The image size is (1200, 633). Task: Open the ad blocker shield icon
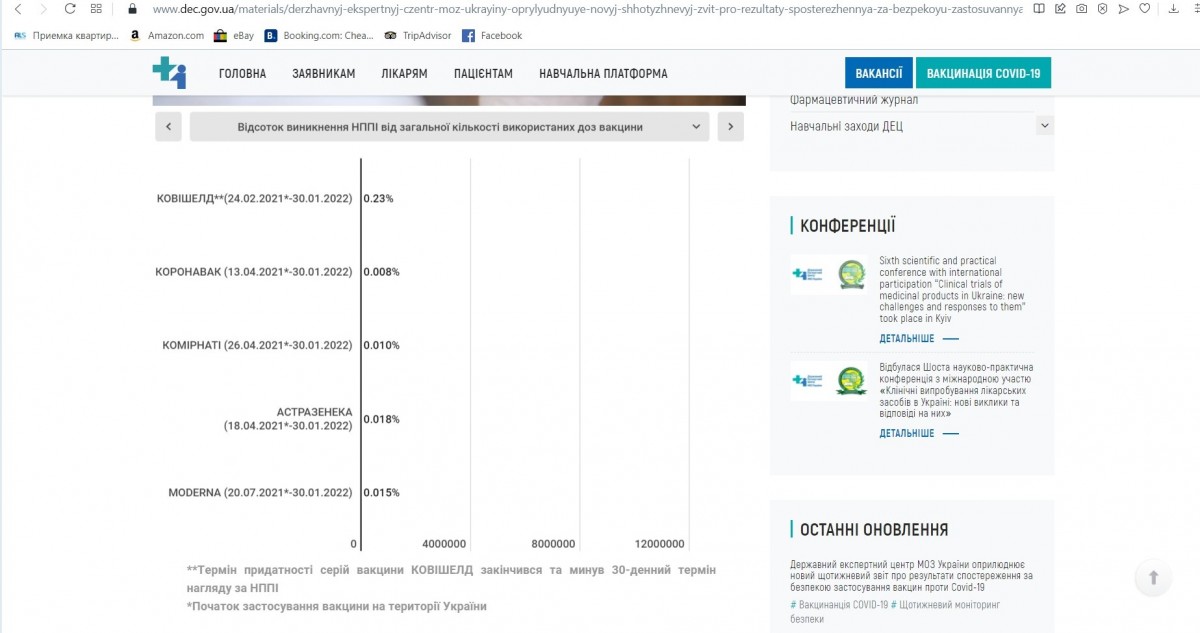click(x=1102, y=9)
